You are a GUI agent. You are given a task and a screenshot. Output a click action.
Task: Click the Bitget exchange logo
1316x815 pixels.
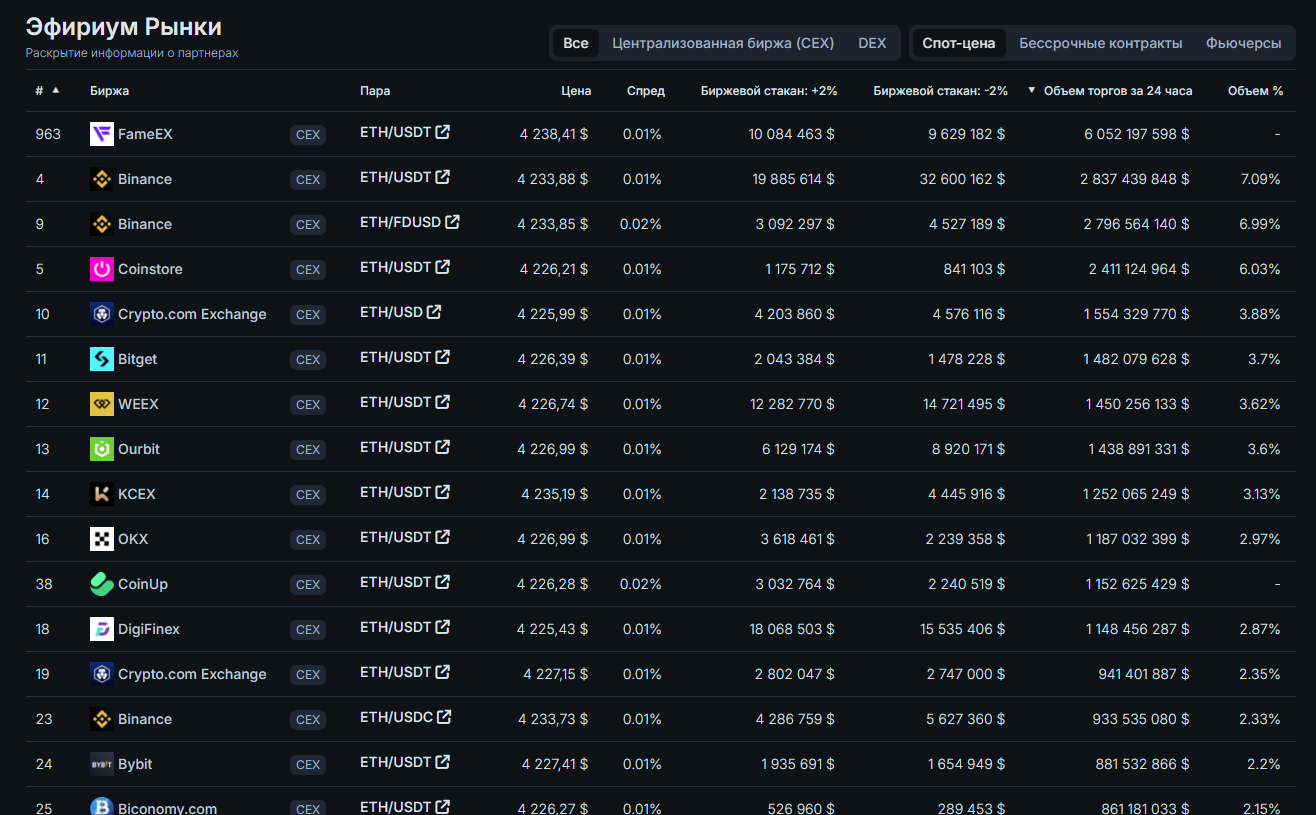click(x=102, y=359)
